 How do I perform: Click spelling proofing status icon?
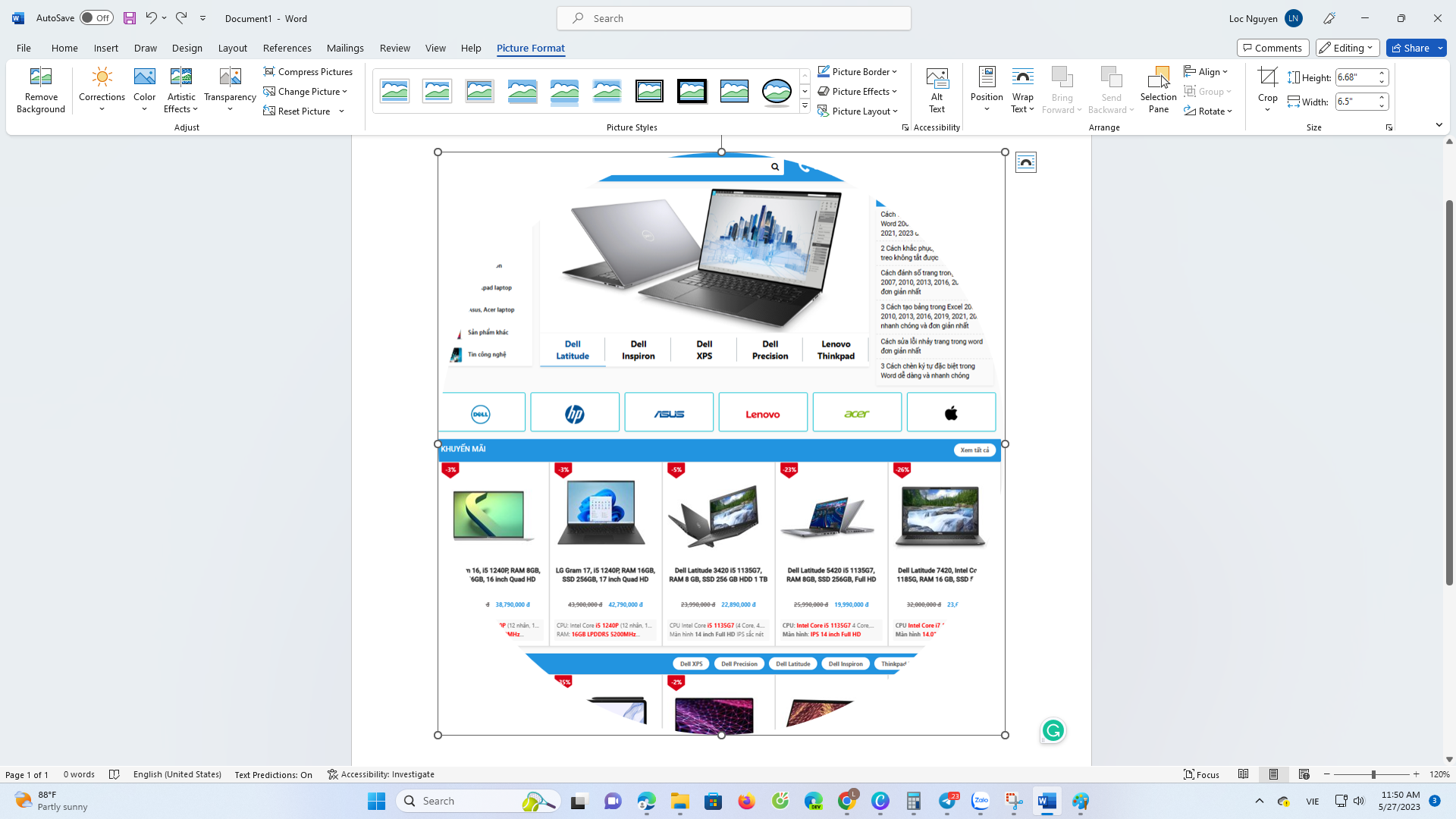(x=115, y=774)
